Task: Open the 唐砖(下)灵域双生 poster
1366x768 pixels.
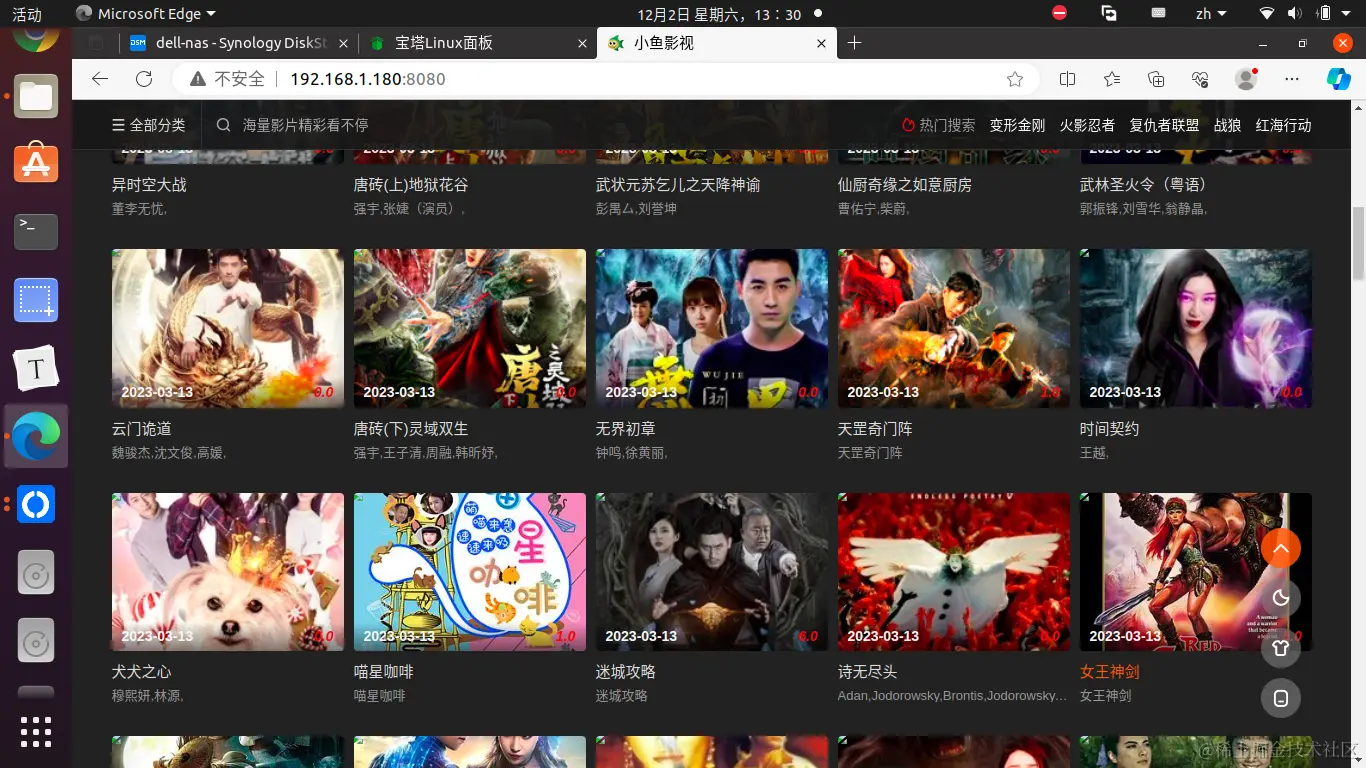Action: click(470, 328)
